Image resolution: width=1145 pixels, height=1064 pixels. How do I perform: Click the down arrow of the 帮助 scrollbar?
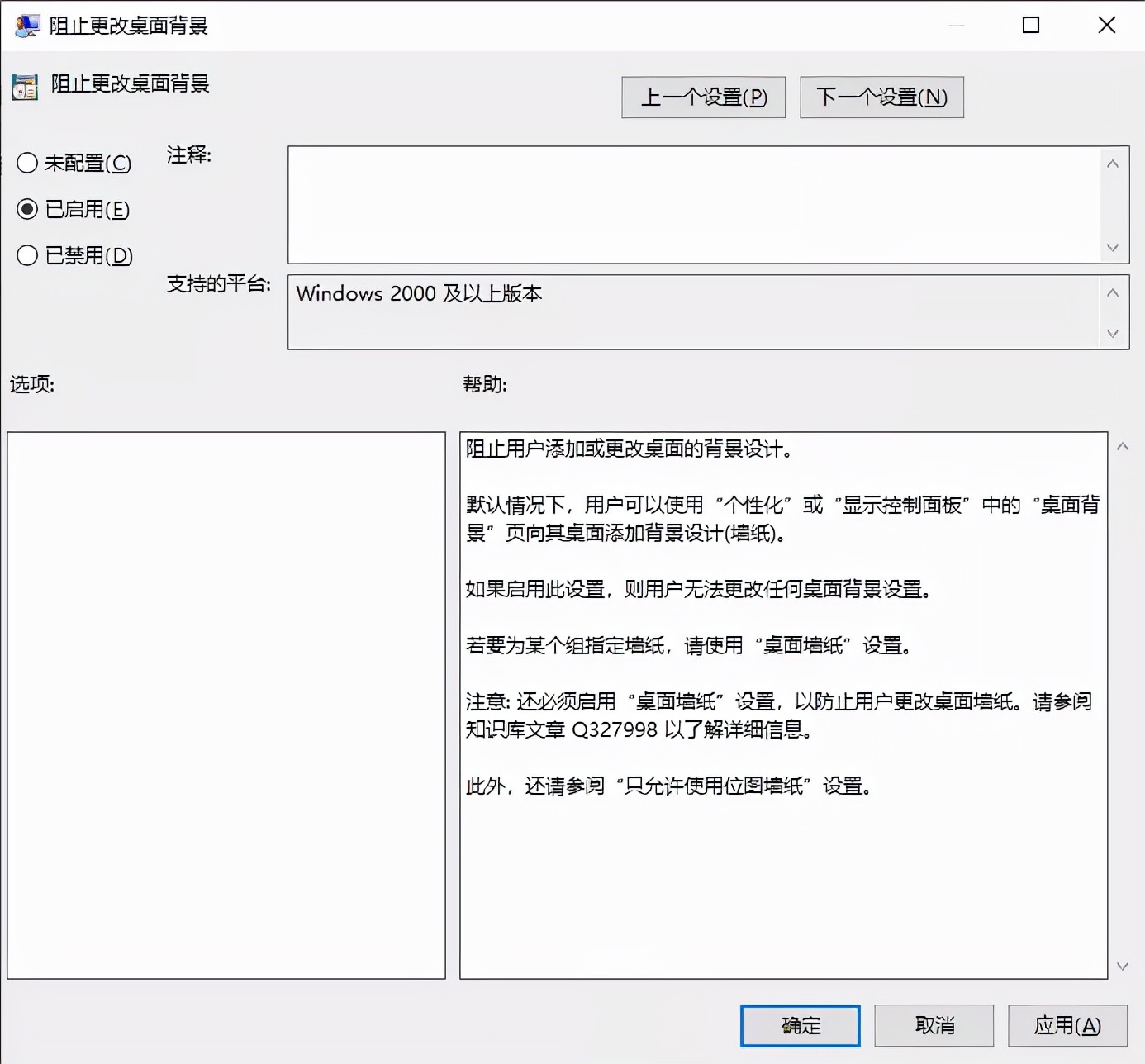click(1123, 965)
